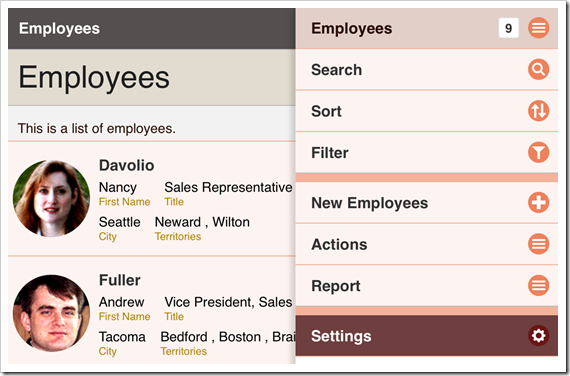
Task: Click the funnel Filter icon
Action: coord(538,152)
